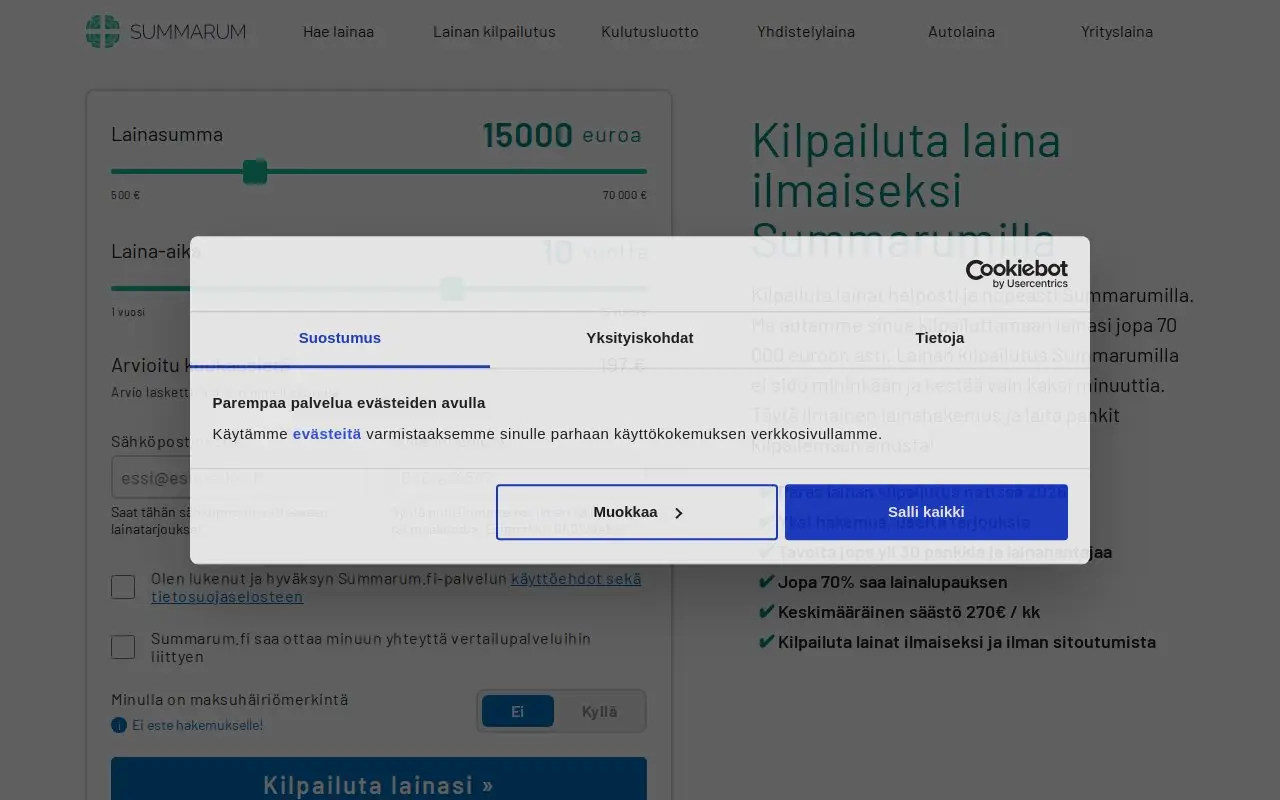Select Ei for maksuhäiriömerkintä
1280x800 pixels.
518,711
